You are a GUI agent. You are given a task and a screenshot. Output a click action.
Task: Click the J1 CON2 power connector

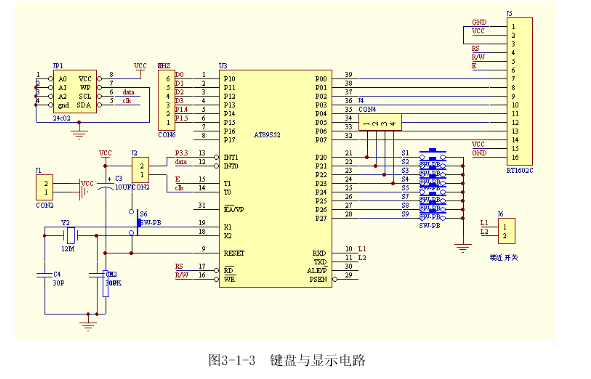(x=44, y=187)
